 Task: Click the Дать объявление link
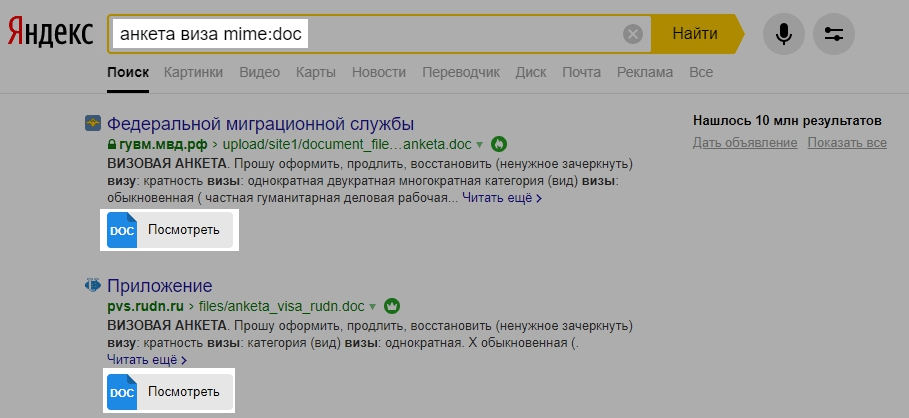coord(744,143)
